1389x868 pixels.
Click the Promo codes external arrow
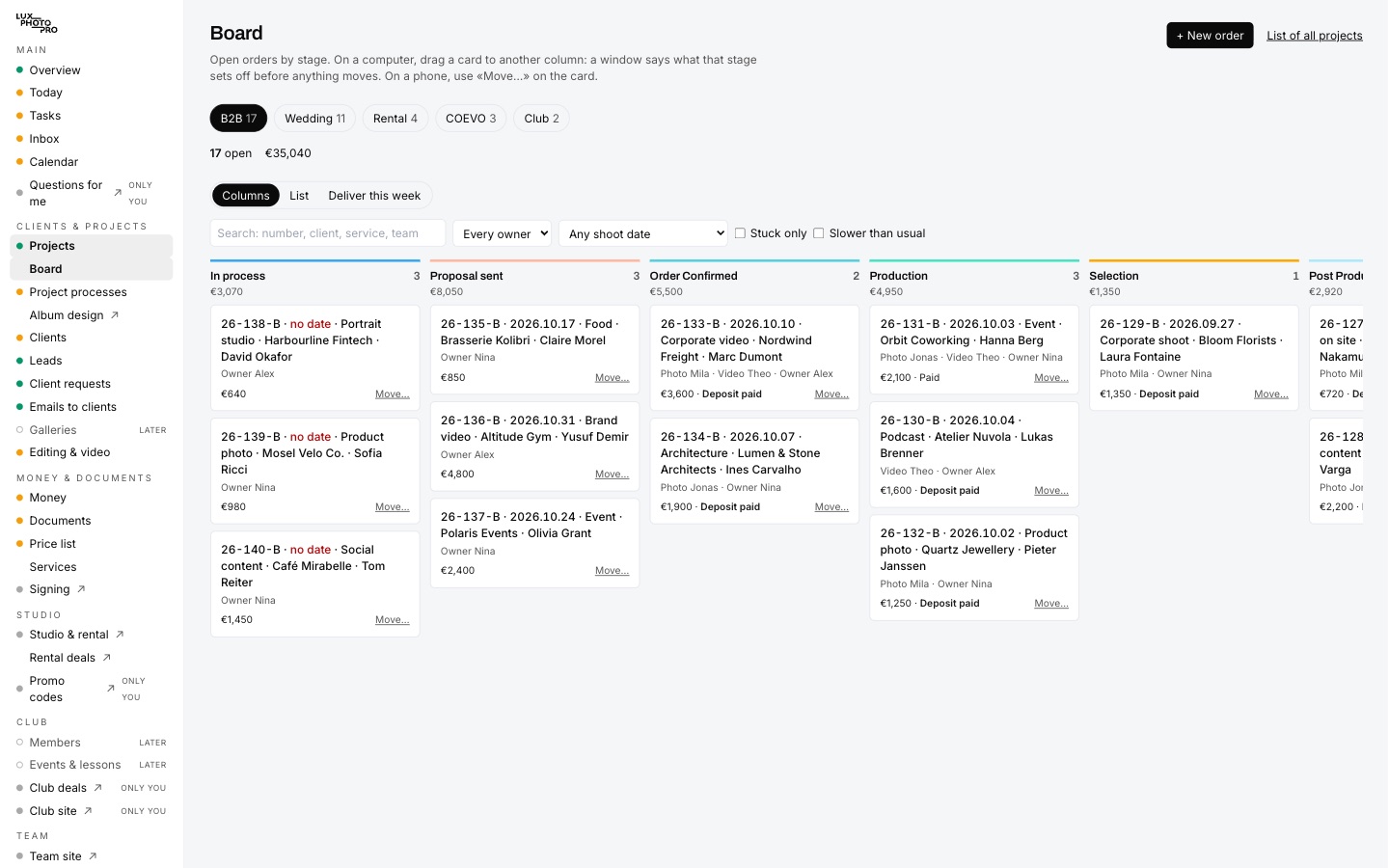point(111,689)
